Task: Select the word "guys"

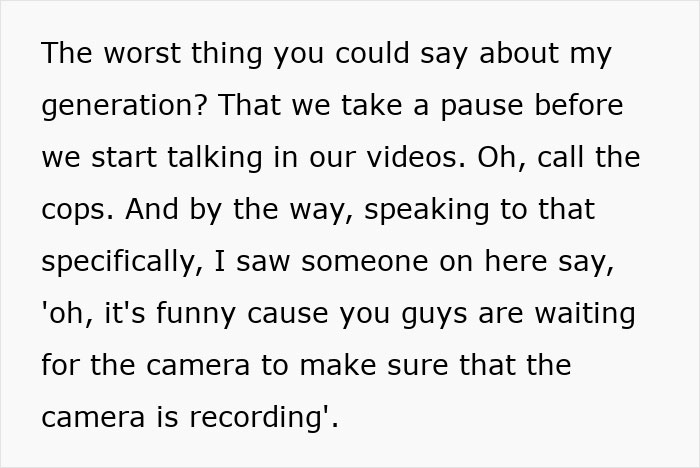Action: click(x=434, y=315)
